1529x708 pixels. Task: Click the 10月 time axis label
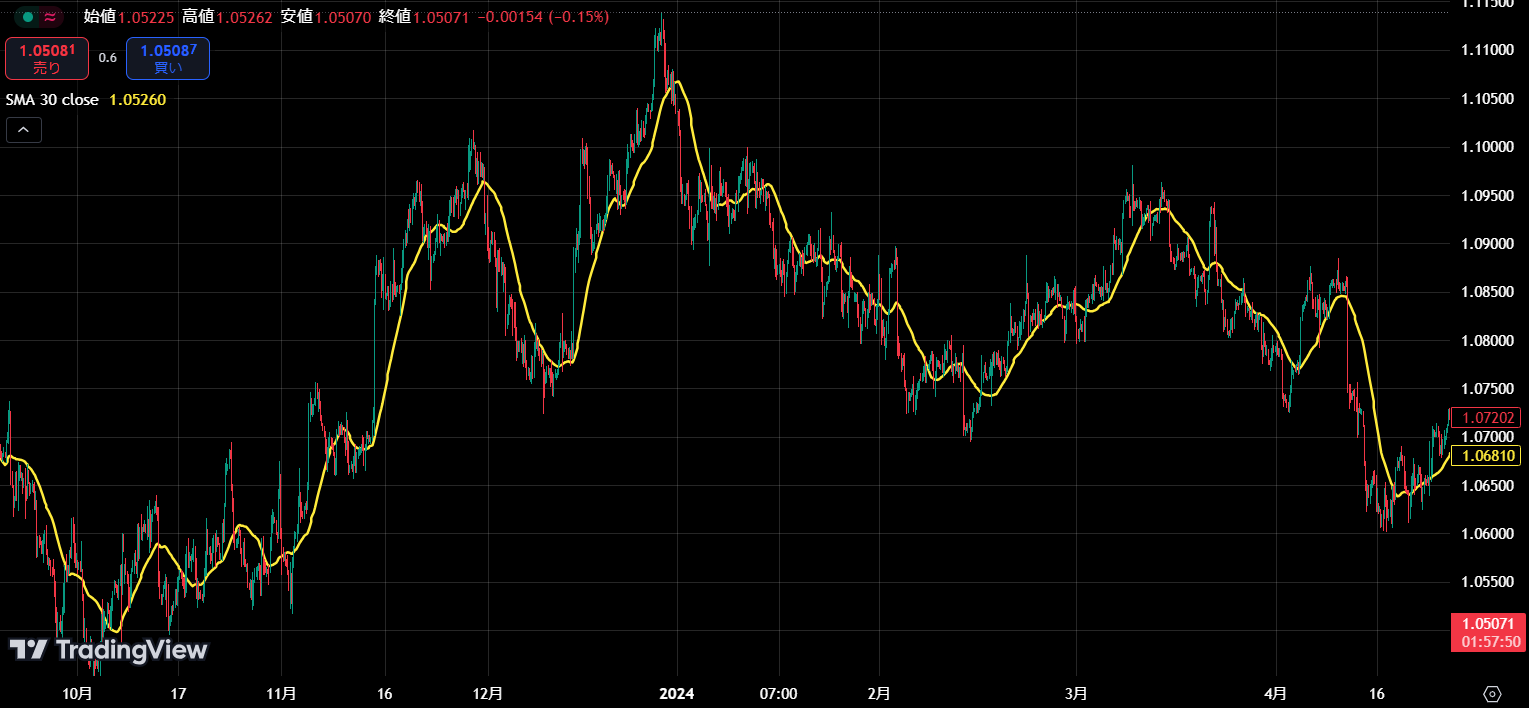pyautogui.click(x=77, y=693)
